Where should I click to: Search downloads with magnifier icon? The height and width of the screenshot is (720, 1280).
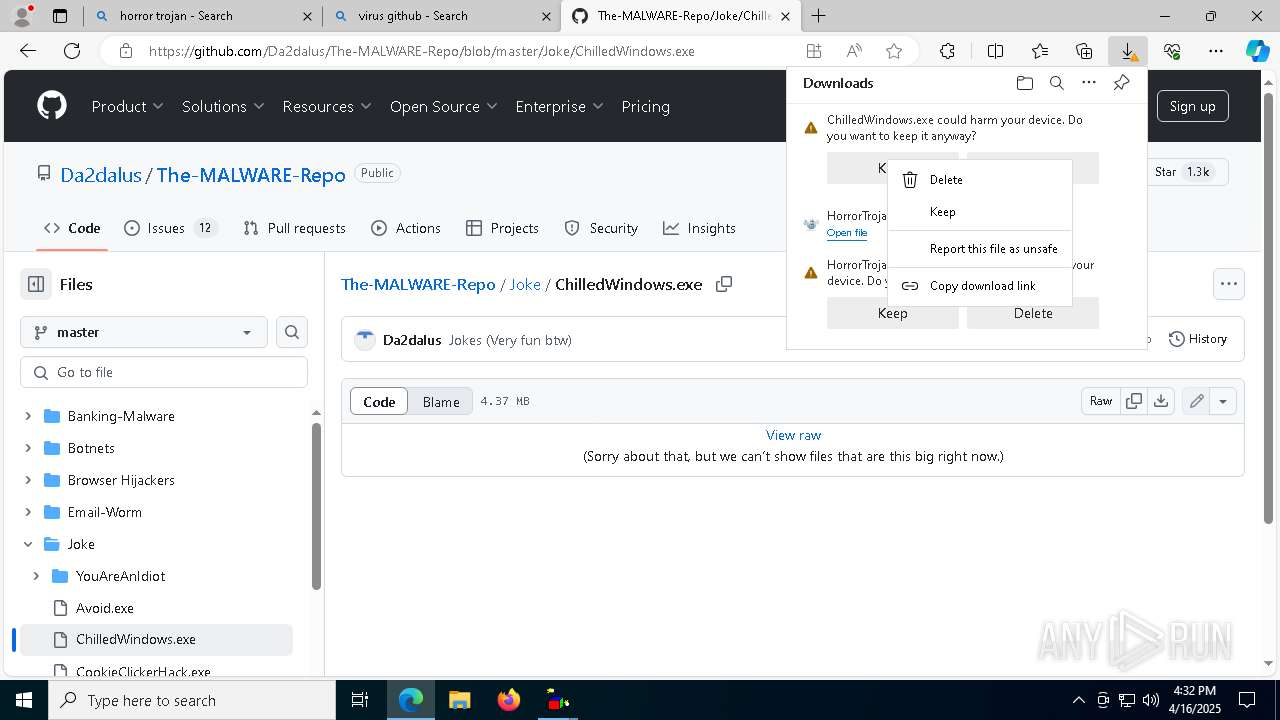point(1056,83)
